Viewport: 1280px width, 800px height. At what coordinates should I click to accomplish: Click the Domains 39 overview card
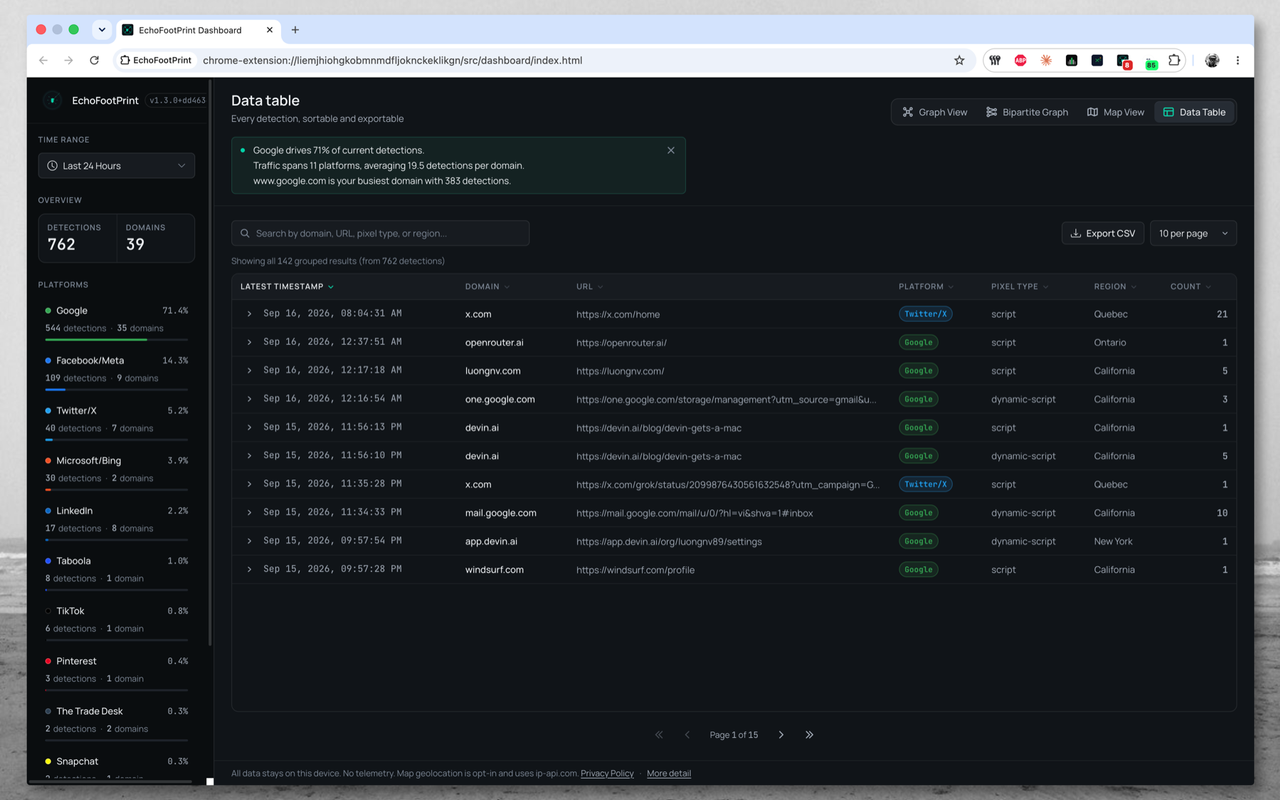pos(155,238)
